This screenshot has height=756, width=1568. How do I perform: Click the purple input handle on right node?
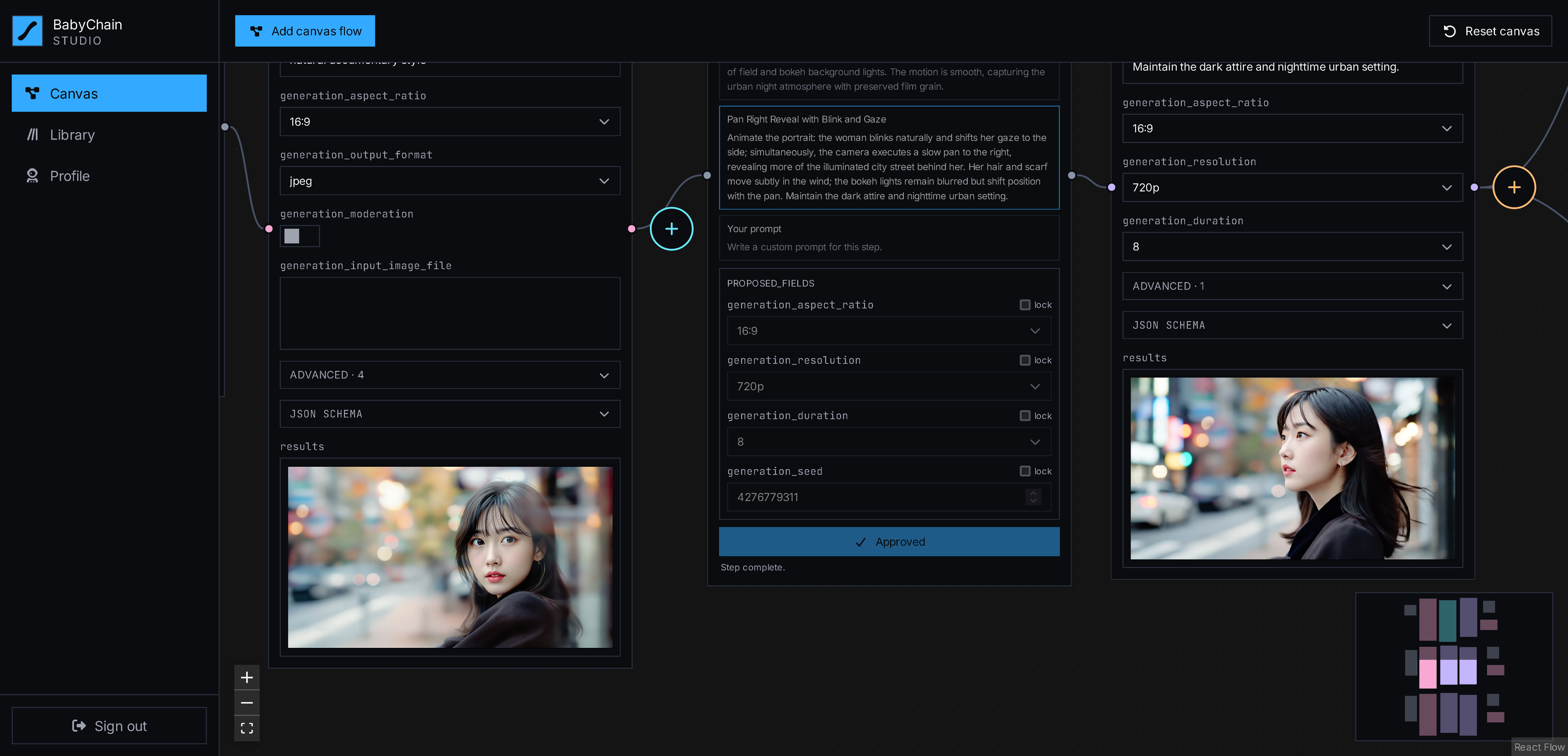tap(1112, 187)
